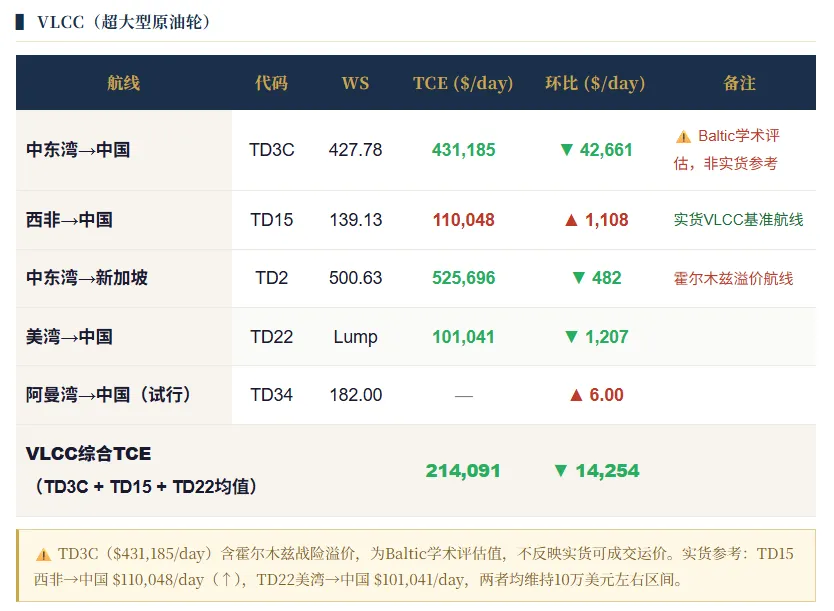Image resolution: width=834 pixels, height=611 pixels.
Task: Click the WS value 500.63
Action: 355,278
